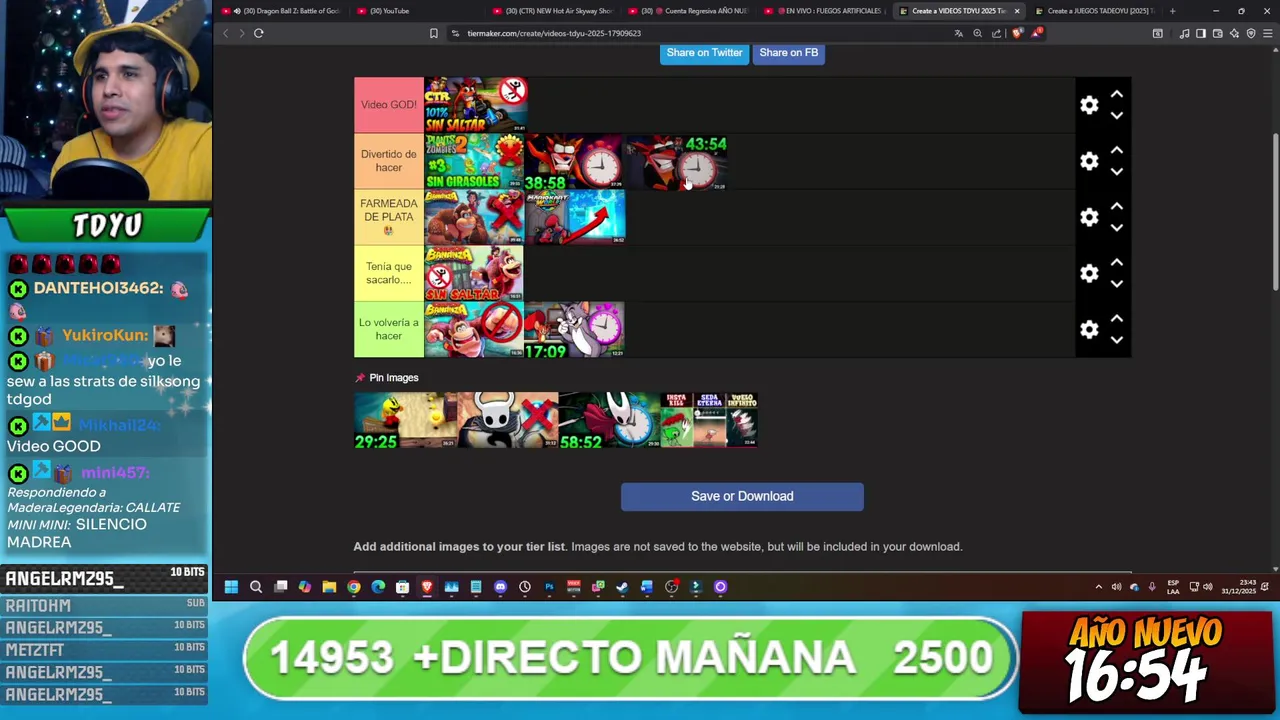Click the Divertido de hacer tier label
This screenshot has width=1280, height=720.
tap(389, 161)
